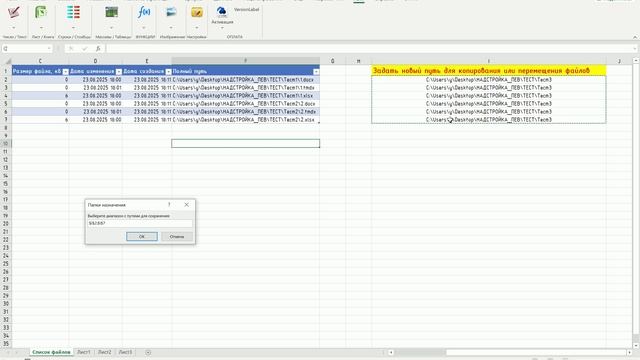Click horizontal scrollbar right arrow
This screenshot has height=360, width=640.
629,352
